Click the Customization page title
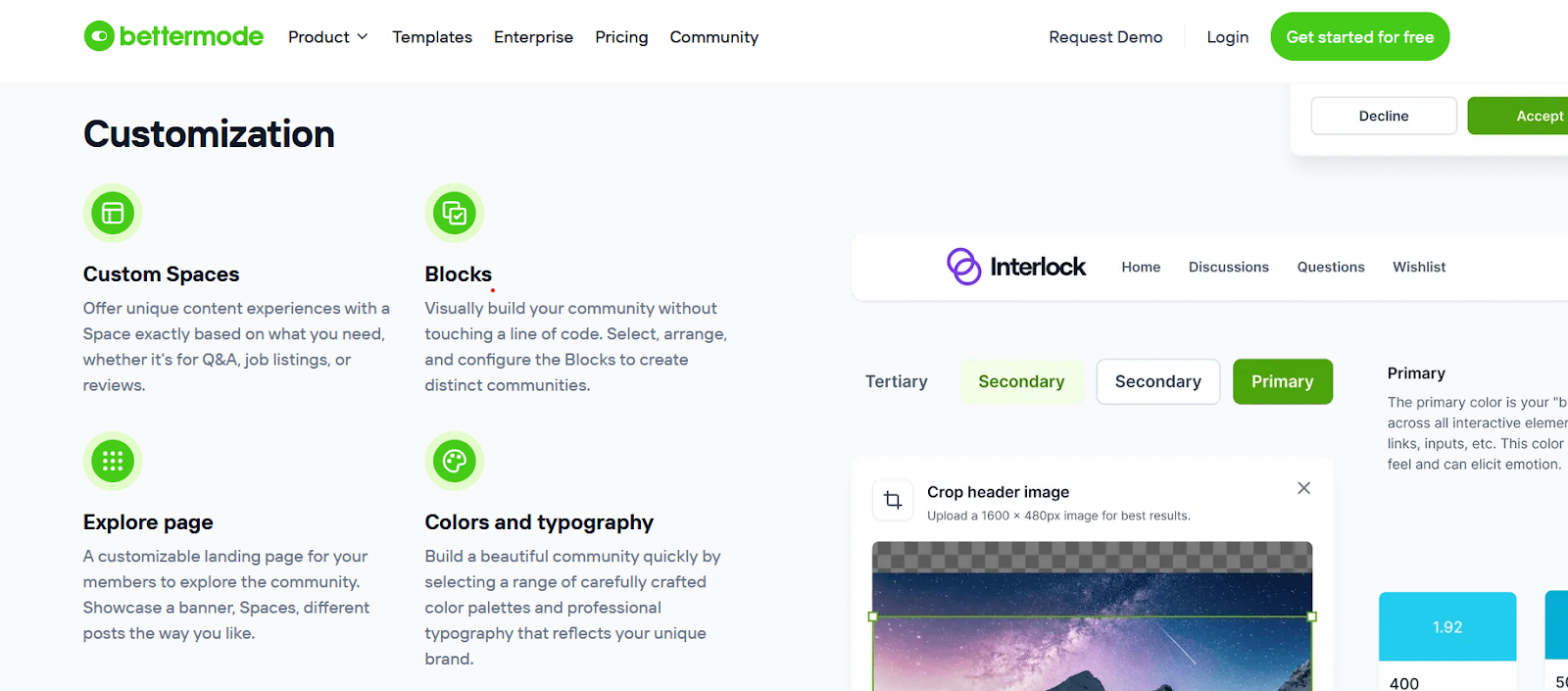 (209, 134)
